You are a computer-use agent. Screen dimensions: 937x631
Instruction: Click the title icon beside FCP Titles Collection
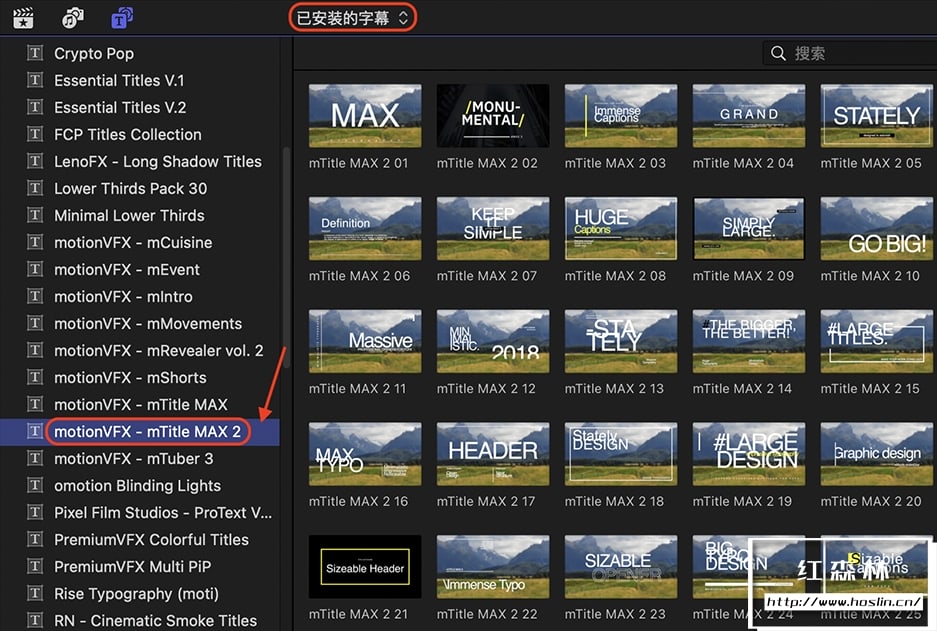[35, 134]
